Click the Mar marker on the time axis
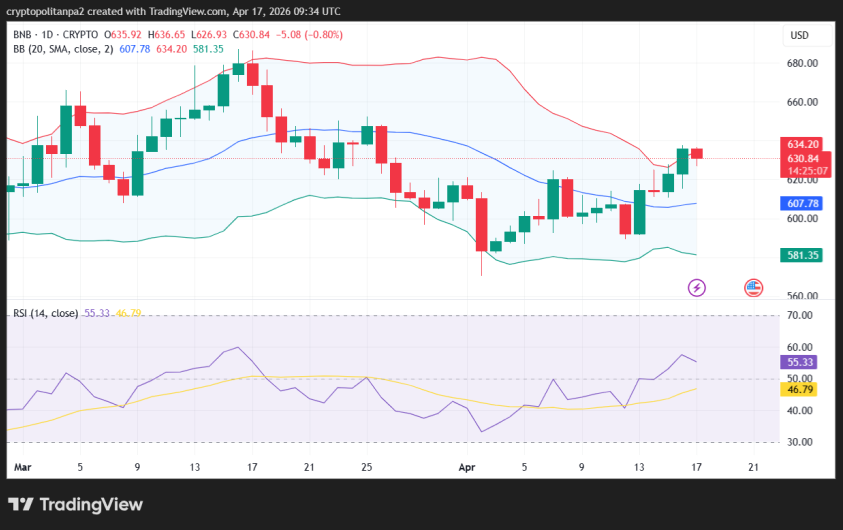 23,467
